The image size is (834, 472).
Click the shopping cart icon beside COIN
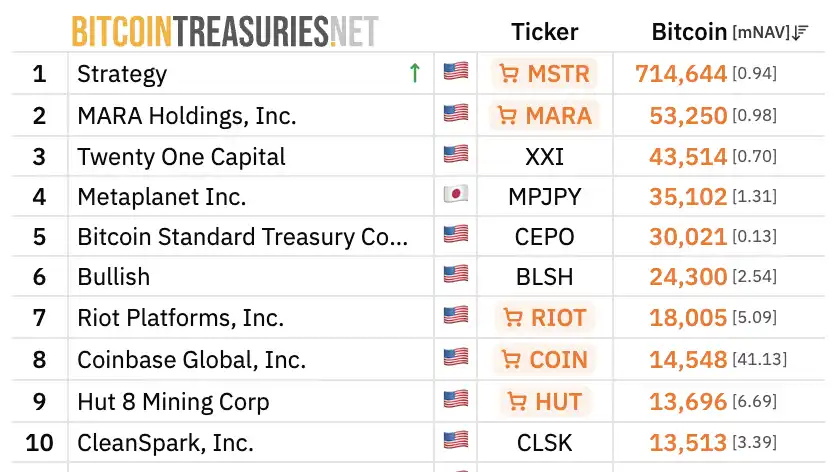click(x=511, y=359)
